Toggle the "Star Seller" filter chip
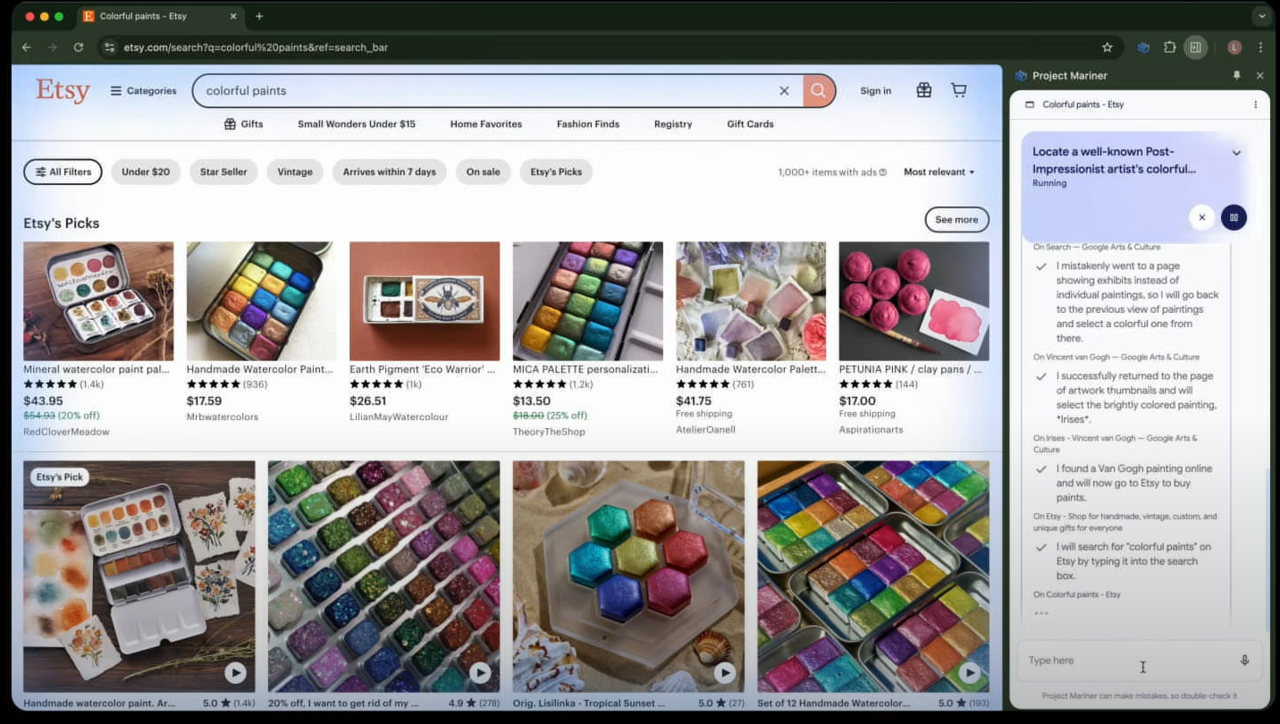 223,172
